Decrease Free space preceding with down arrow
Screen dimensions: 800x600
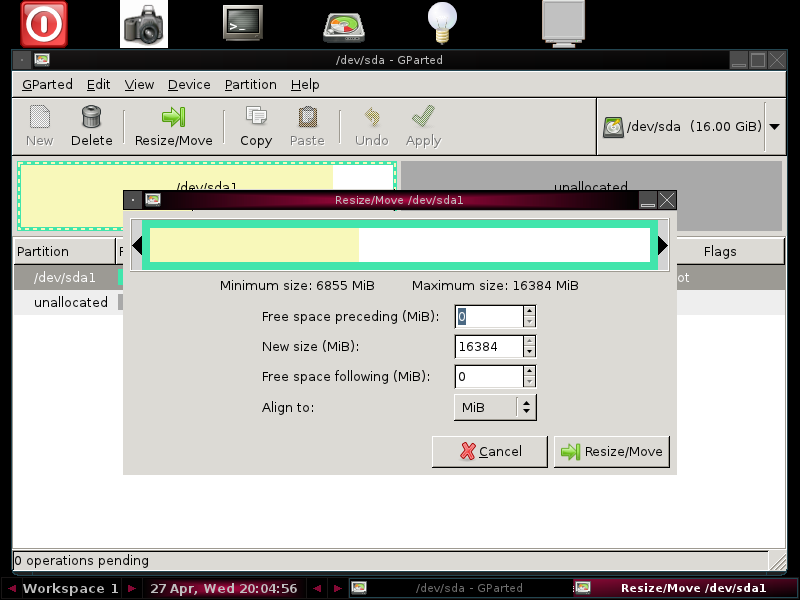(x=529, y=322)
